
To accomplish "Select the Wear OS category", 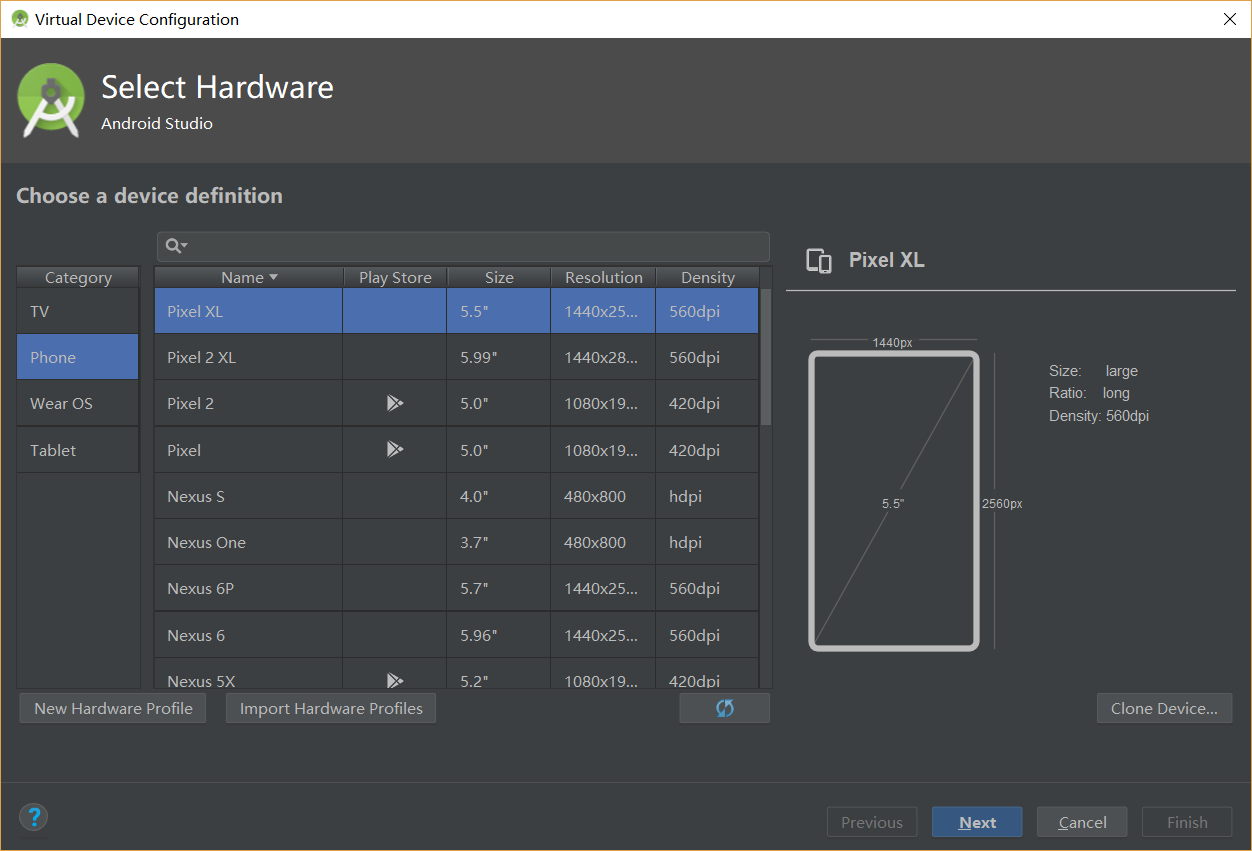I will [78, 403].
